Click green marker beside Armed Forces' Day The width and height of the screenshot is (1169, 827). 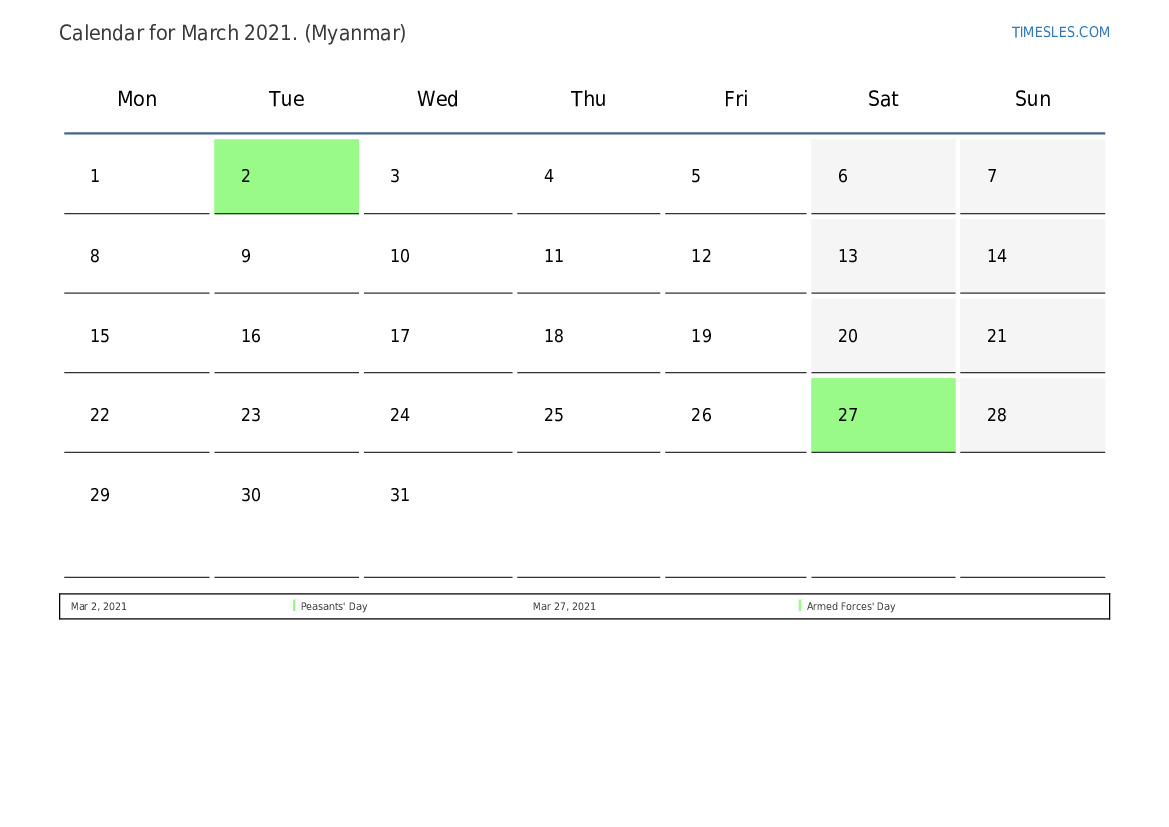pyautogui.click(x=800, y=606)
